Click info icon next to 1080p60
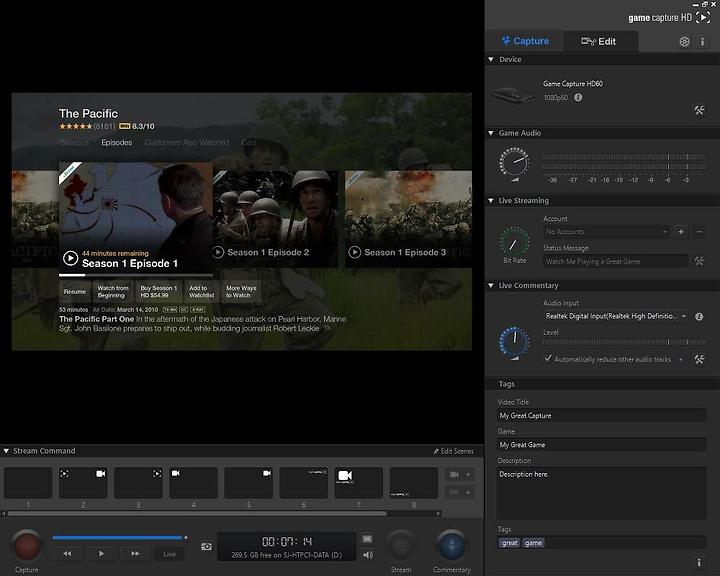Image resolution: width=720 pixels, height=576 pixels. pyautogui.click(x=578, y=97)
